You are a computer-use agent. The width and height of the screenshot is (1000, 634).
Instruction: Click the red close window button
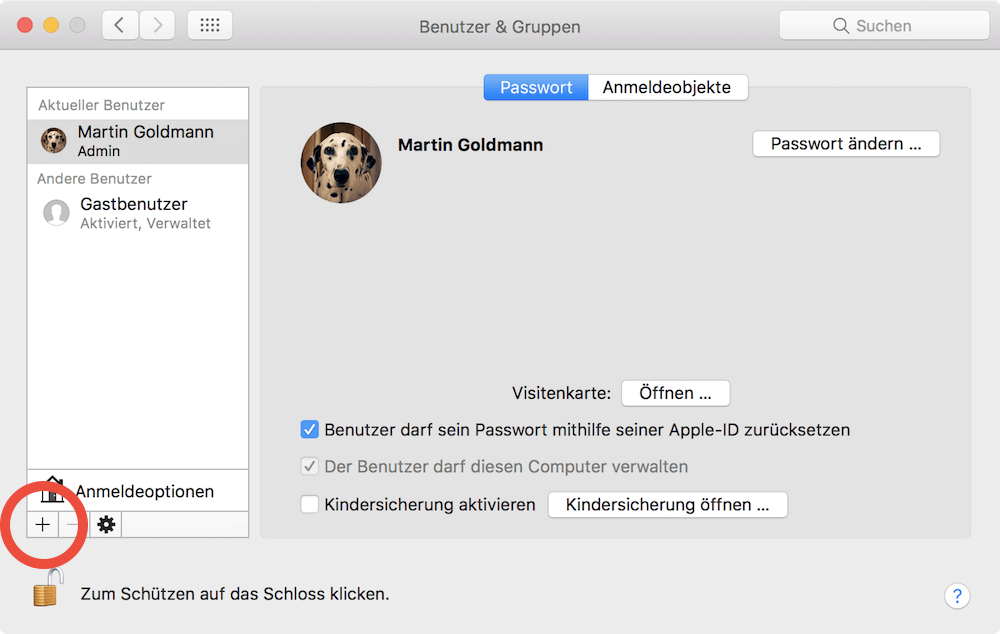point(25,26)
